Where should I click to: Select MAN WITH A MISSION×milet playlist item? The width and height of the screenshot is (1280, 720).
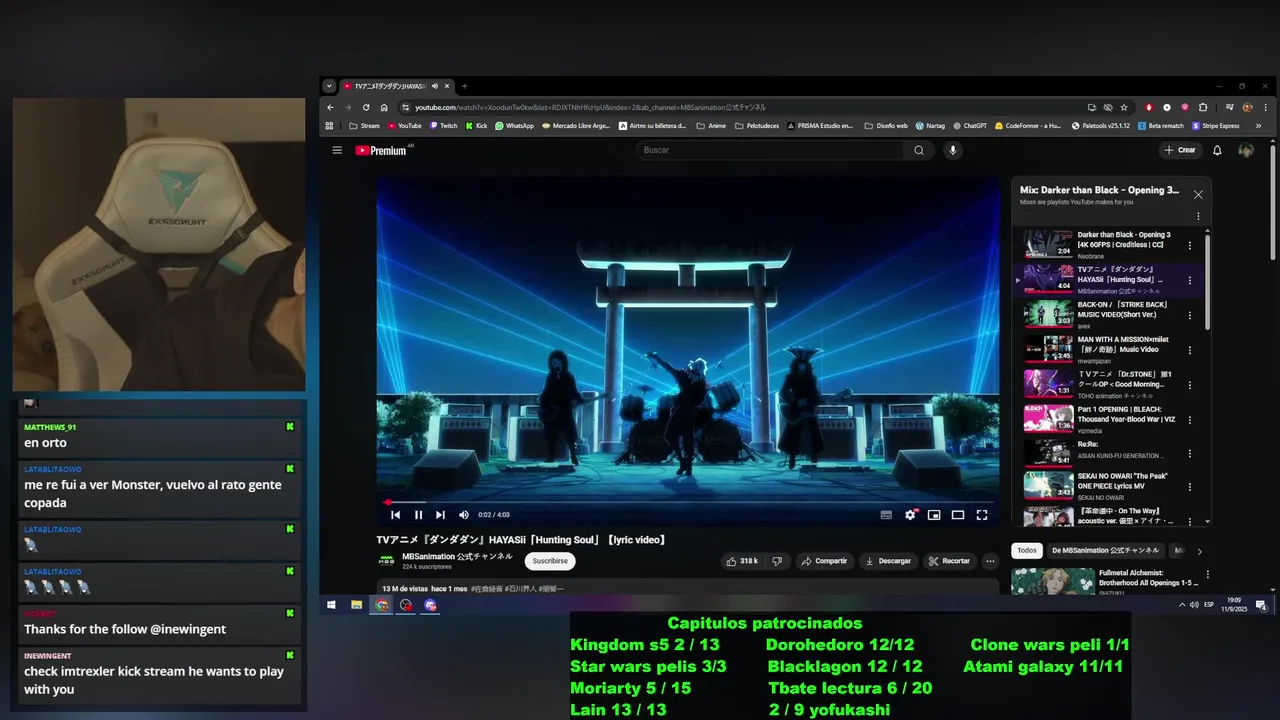click(x=1108, y=349)
